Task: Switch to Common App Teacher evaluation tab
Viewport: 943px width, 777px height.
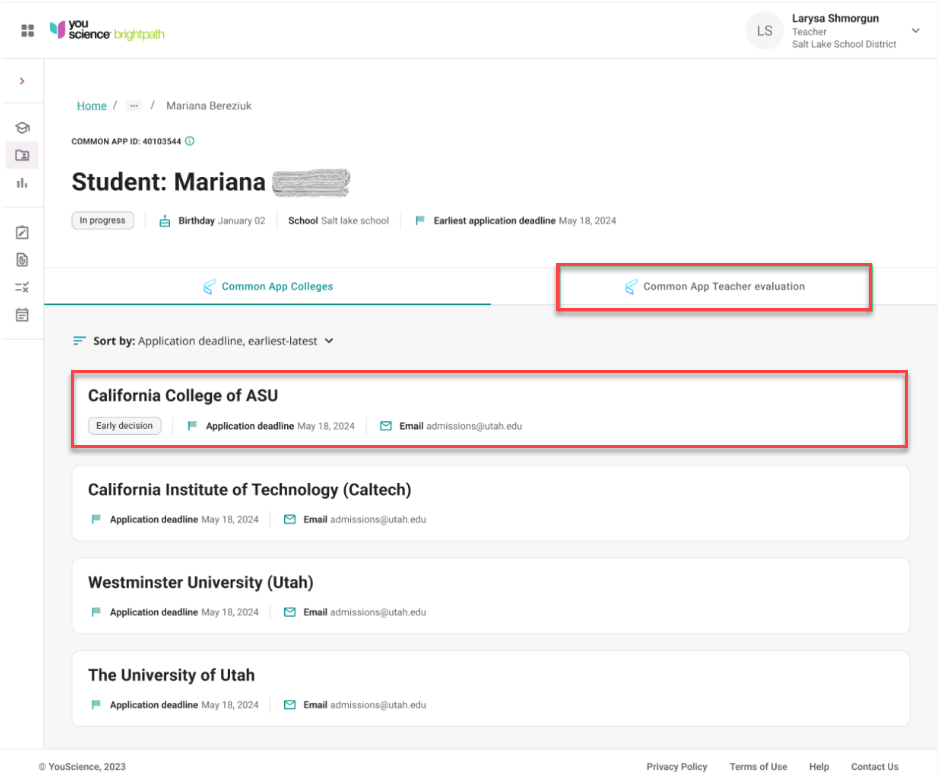Action: pos(714,287)
